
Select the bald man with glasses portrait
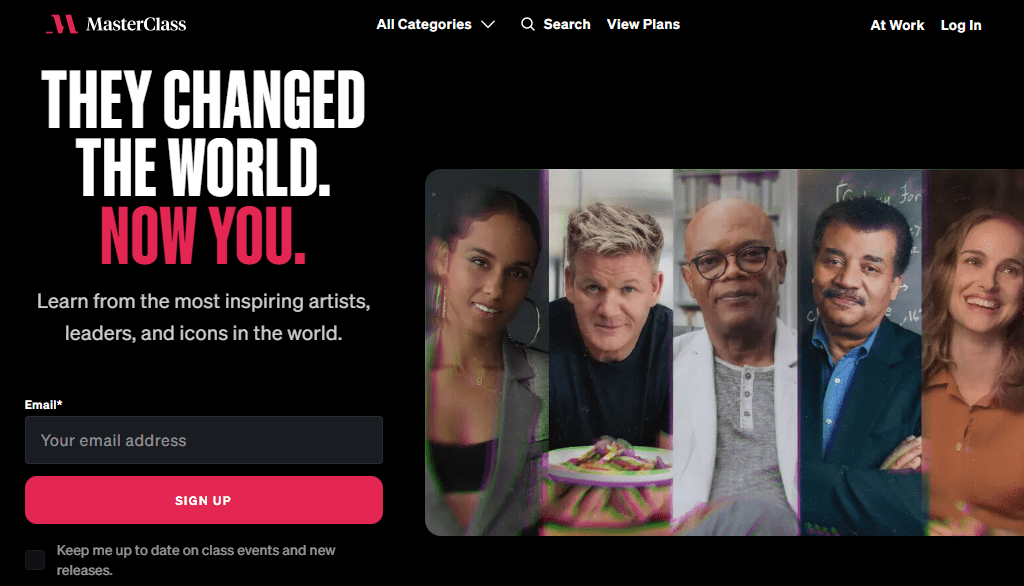(735, 352)
